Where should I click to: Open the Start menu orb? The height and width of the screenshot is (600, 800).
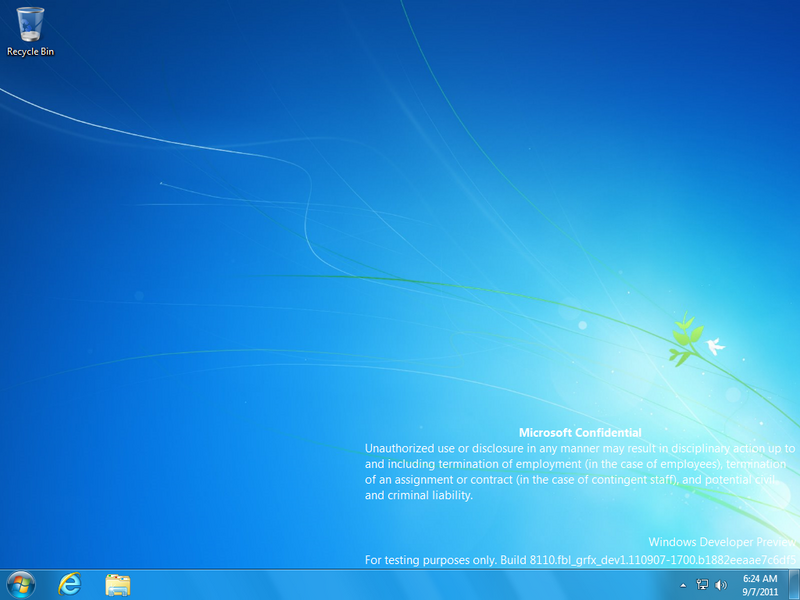(x=21, y=585)
